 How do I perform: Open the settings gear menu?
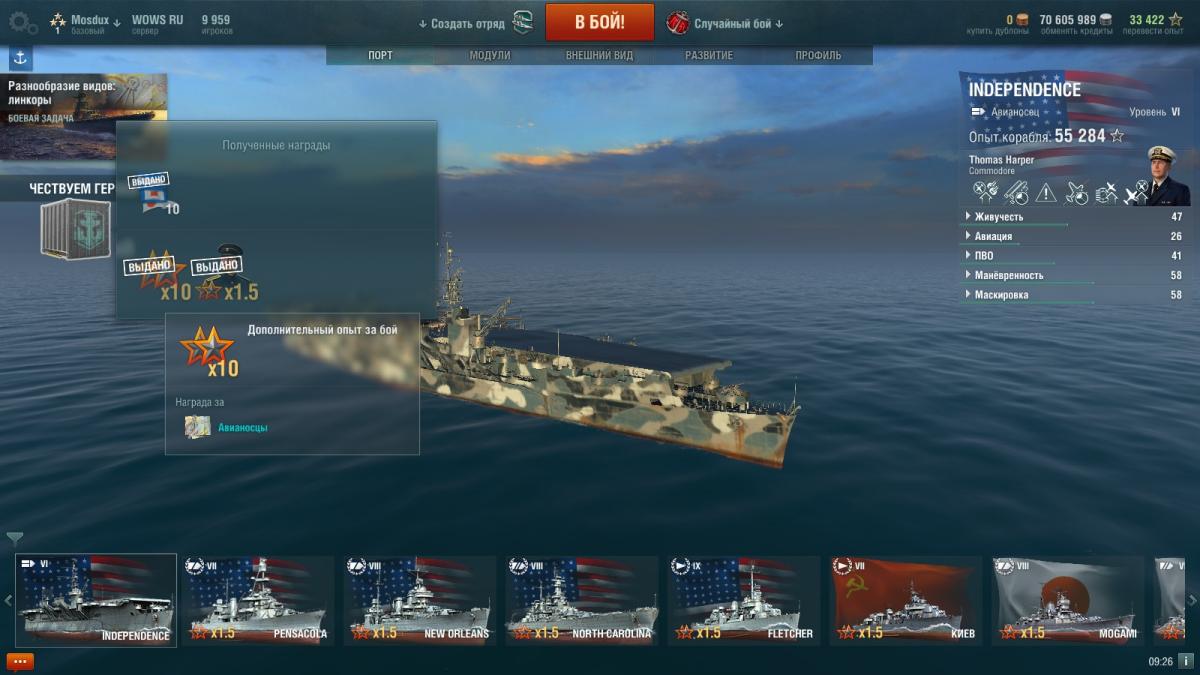22,22
